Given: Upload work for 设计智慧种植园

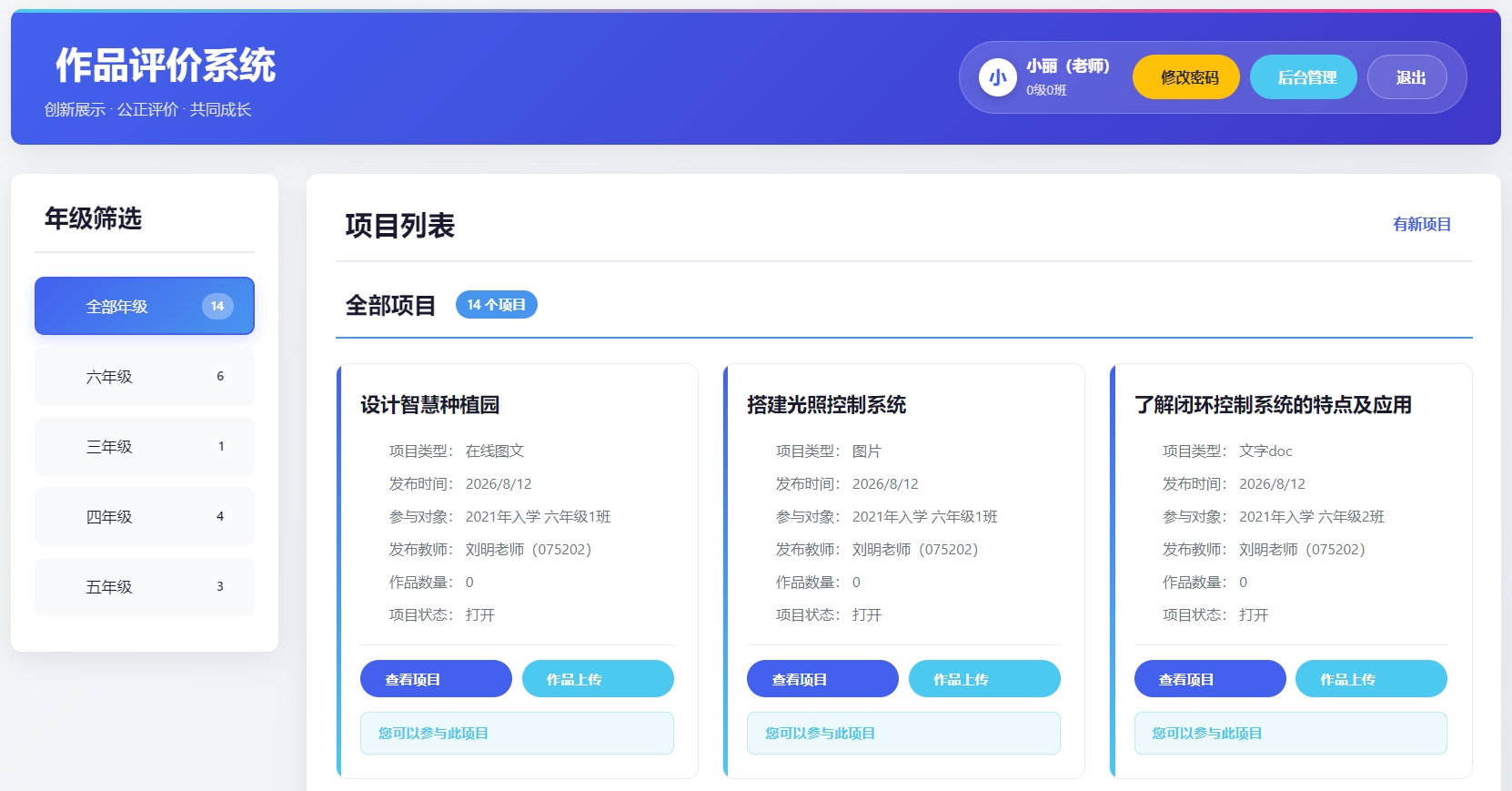Looking at the screenshot, I should coord(598,679).
